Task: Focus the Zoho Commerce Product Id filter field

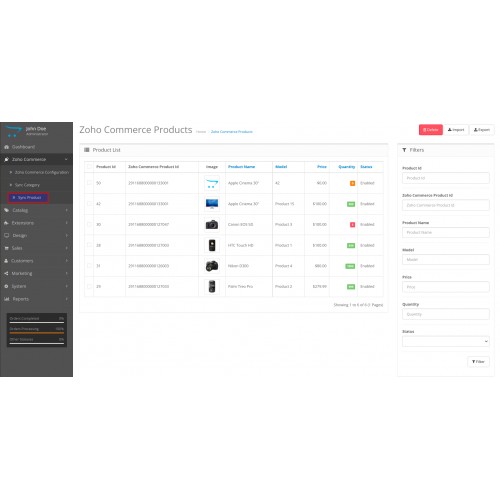Action: pos(446,205)
